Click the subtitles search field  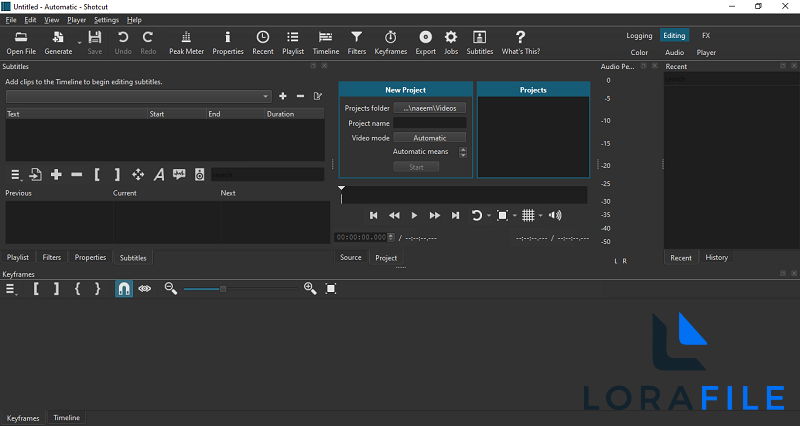267,174
